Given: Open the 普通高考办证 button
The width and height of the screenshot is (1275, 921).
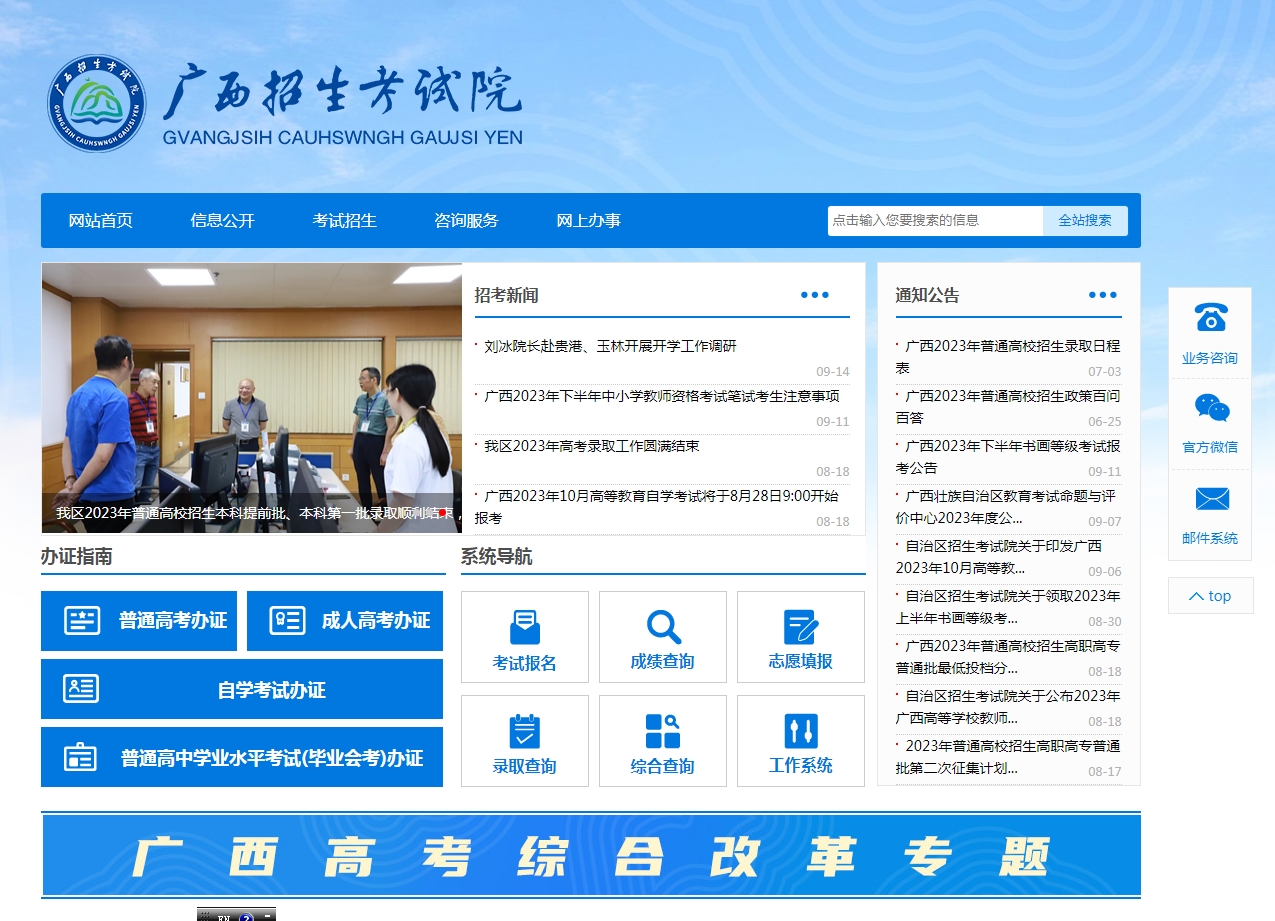Looking at the screenshot, I should [139, 620].
